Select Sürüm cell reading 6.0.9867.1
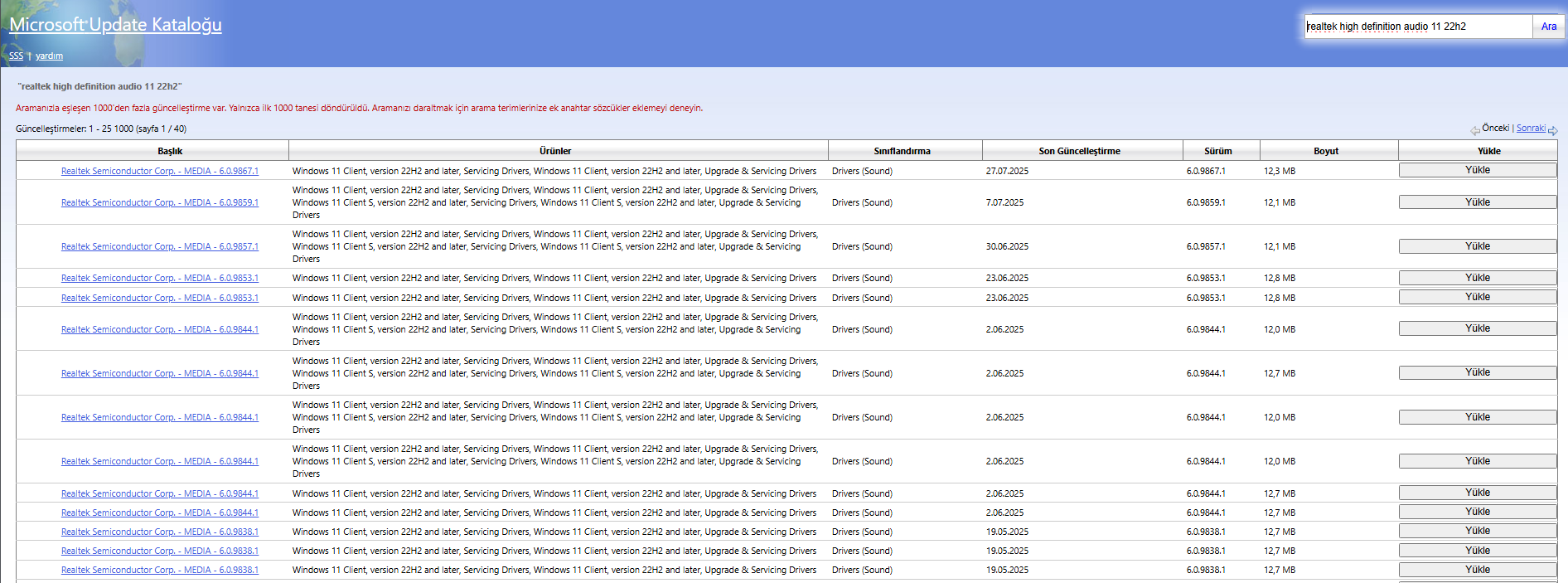Screen dimensions: 1568x583 [x=1222, y=171]
